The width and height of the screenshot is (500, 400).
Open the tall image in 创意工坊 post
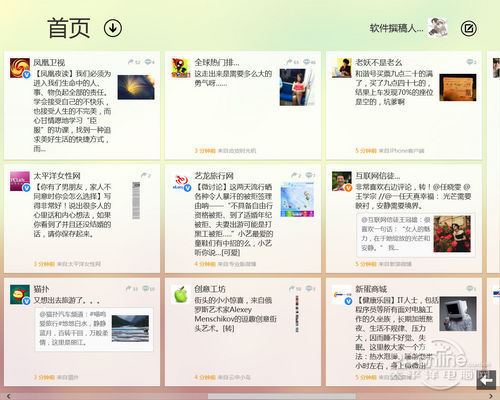297,314
